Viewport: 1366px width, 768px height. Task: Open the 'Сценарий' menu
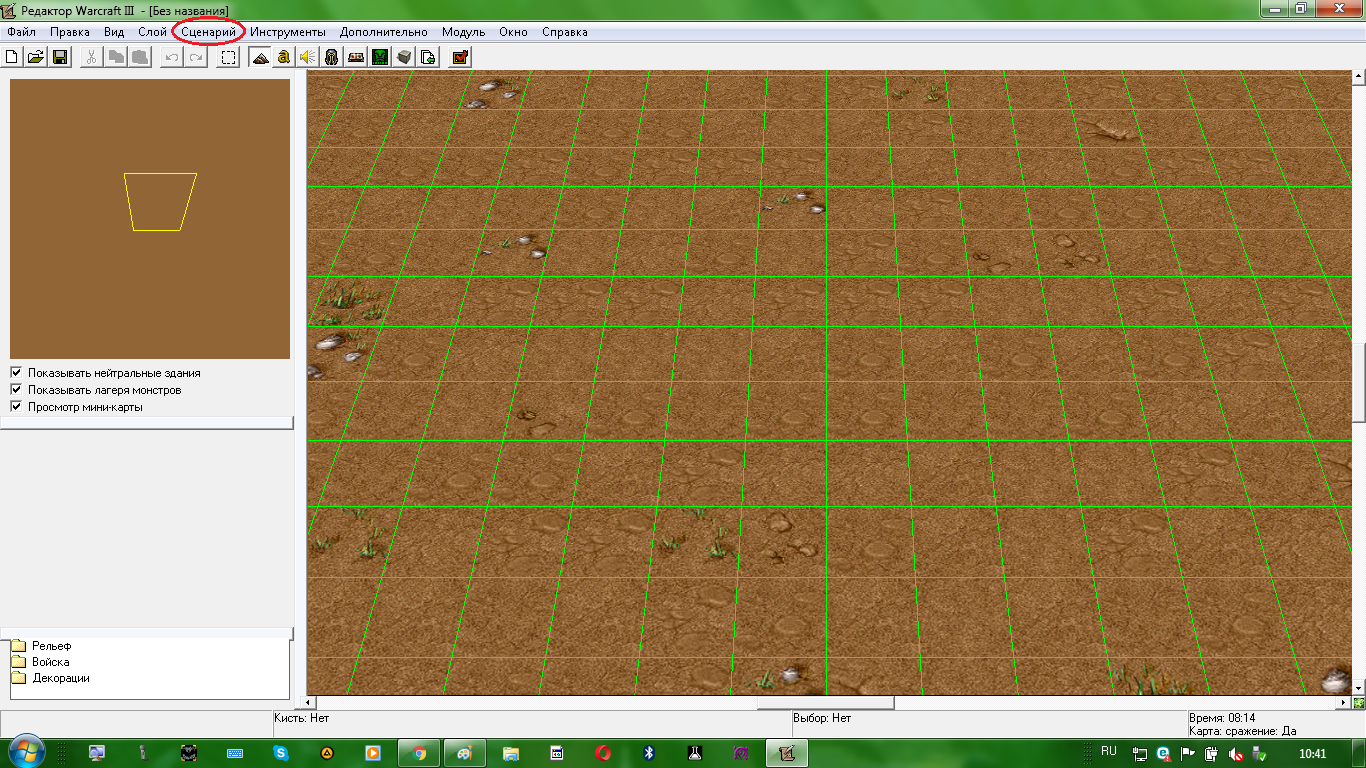pos(209,32)
